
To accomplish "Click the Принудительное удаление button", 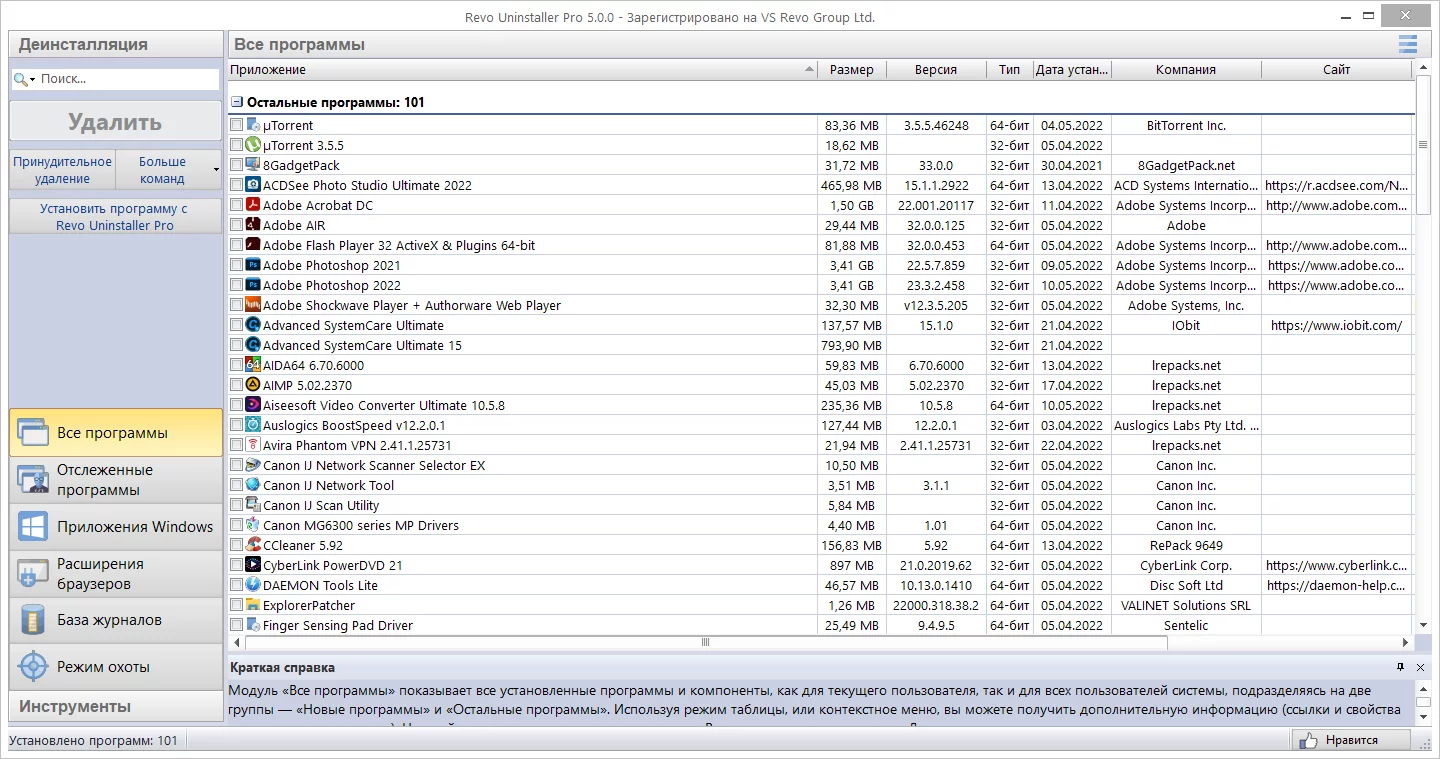I will point(62,170).
